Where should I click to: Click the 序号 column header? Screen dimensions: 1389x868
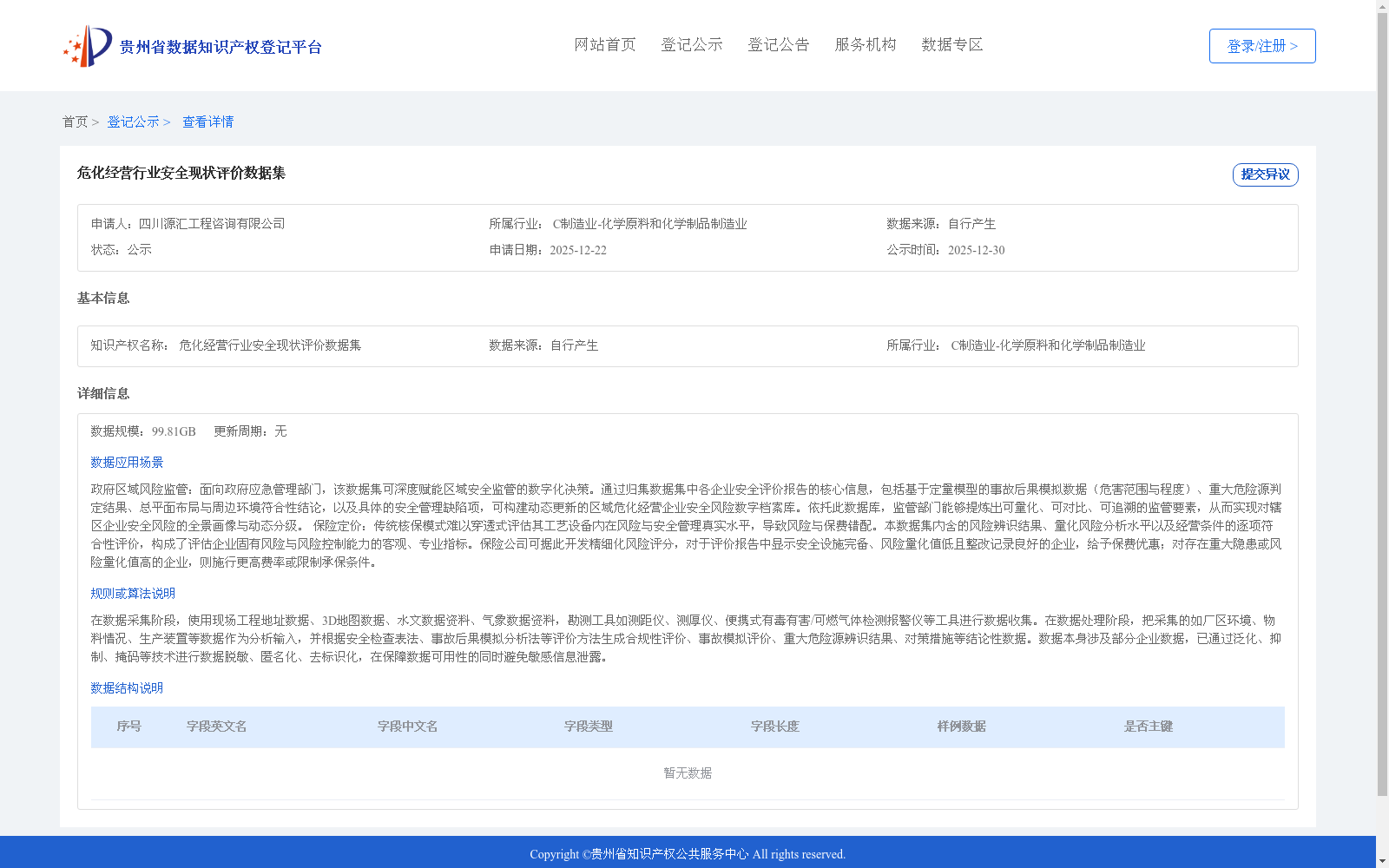click(129, 727)
